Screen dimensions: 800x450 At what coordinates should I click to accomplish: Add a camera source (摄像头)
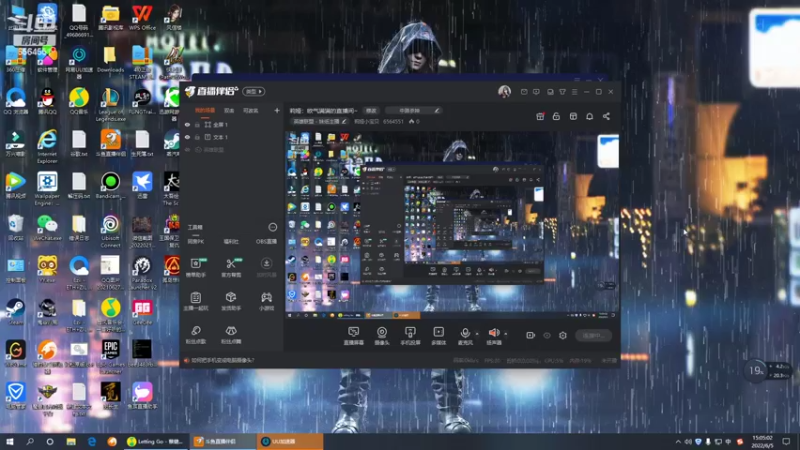click(382, 336)
